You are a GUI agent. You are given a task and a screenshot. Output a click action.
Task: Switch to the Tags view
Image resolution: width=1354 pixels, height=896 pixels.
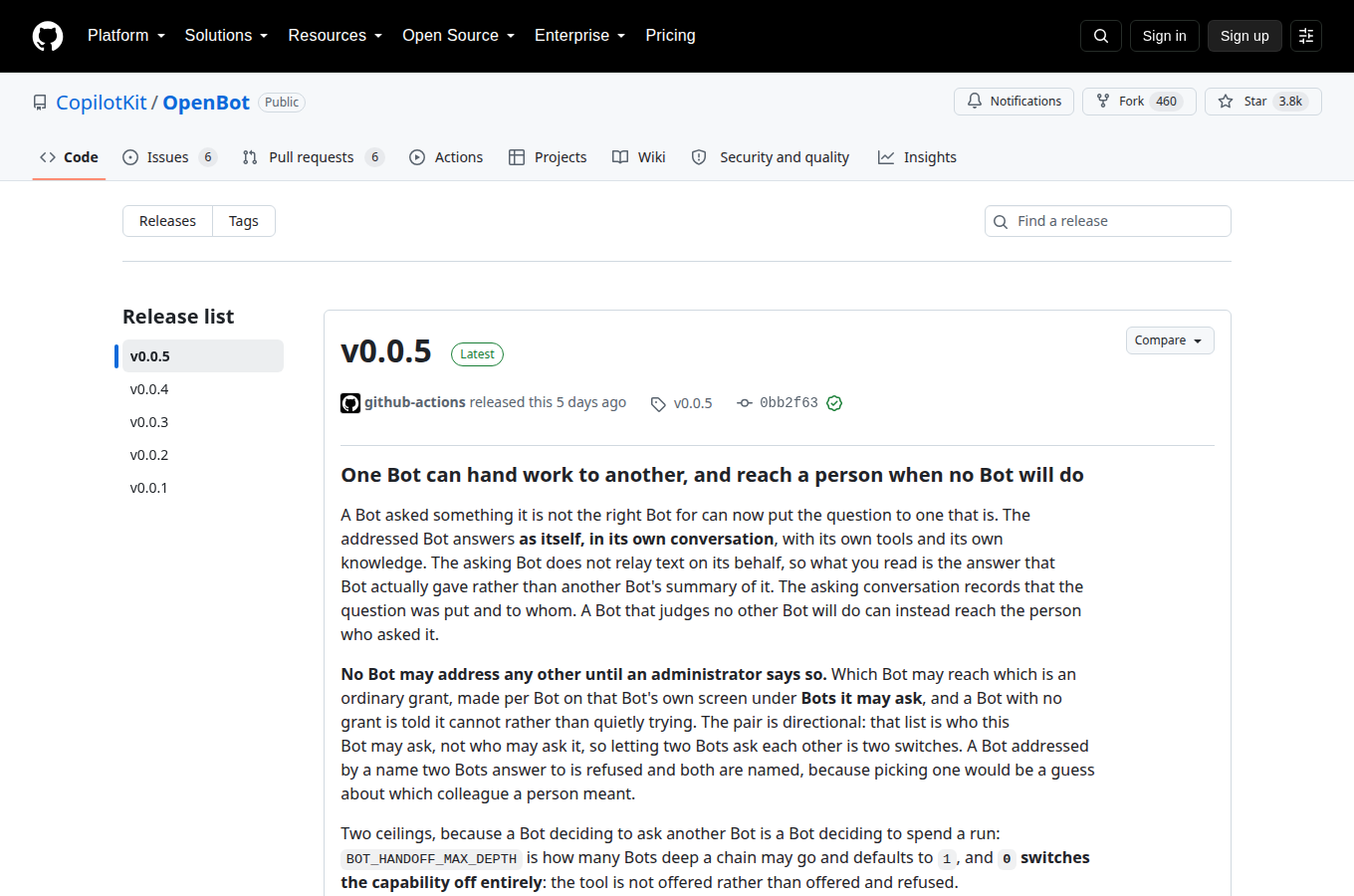point(244,221)
